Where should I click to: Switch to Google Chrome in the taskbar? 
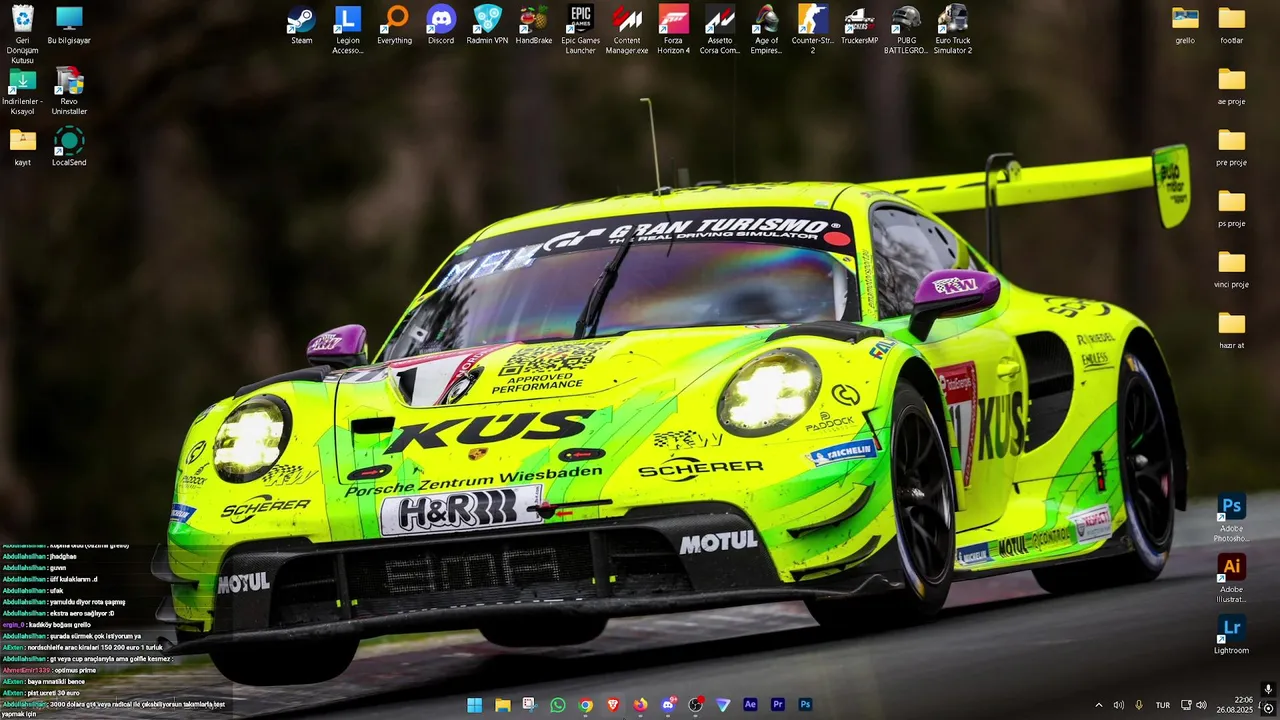(586, 705)
